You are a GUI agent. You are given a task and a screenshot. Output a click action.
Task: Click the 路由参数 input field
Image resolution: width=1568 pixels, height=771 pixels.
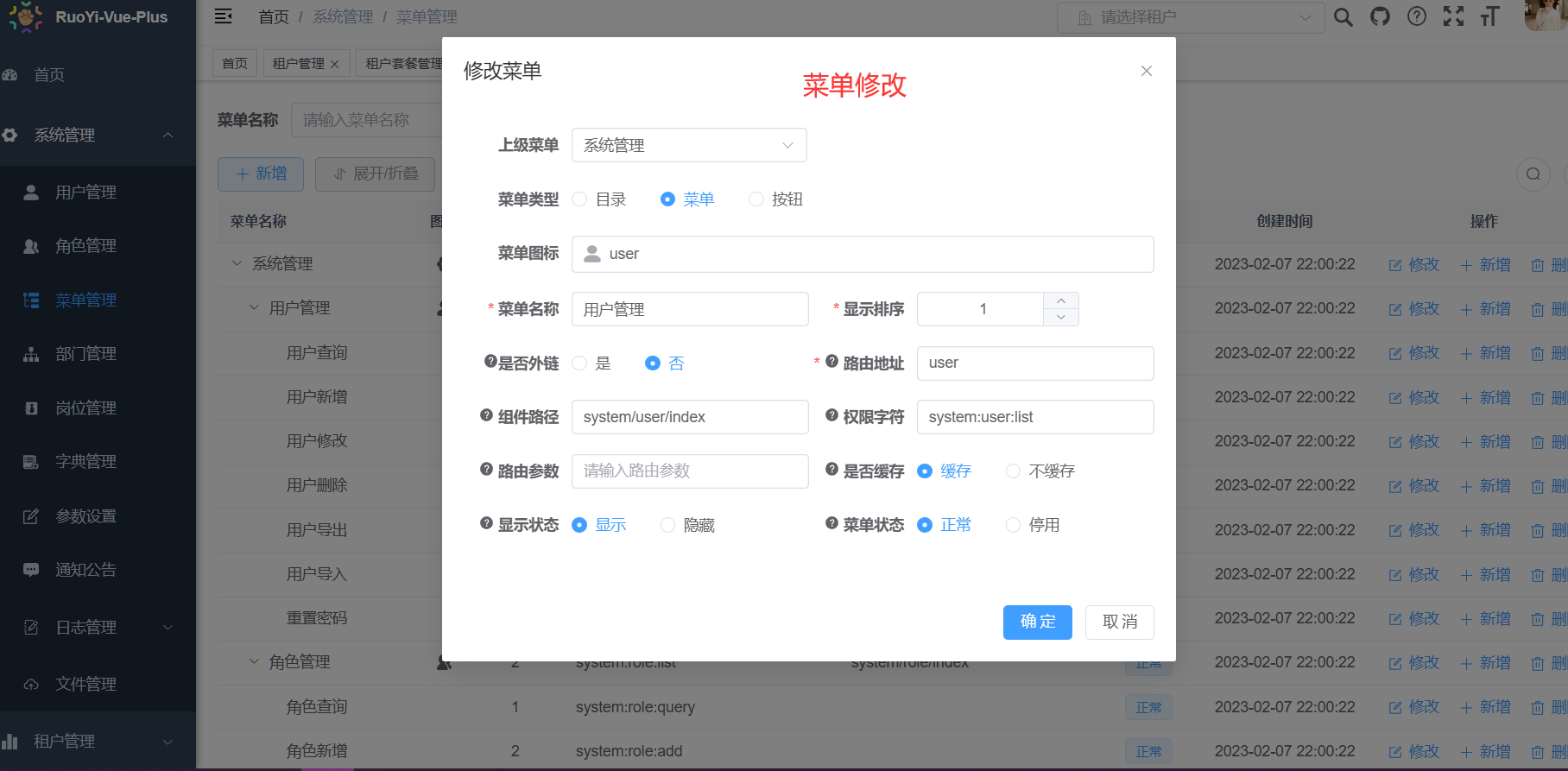tap(690, 471)
